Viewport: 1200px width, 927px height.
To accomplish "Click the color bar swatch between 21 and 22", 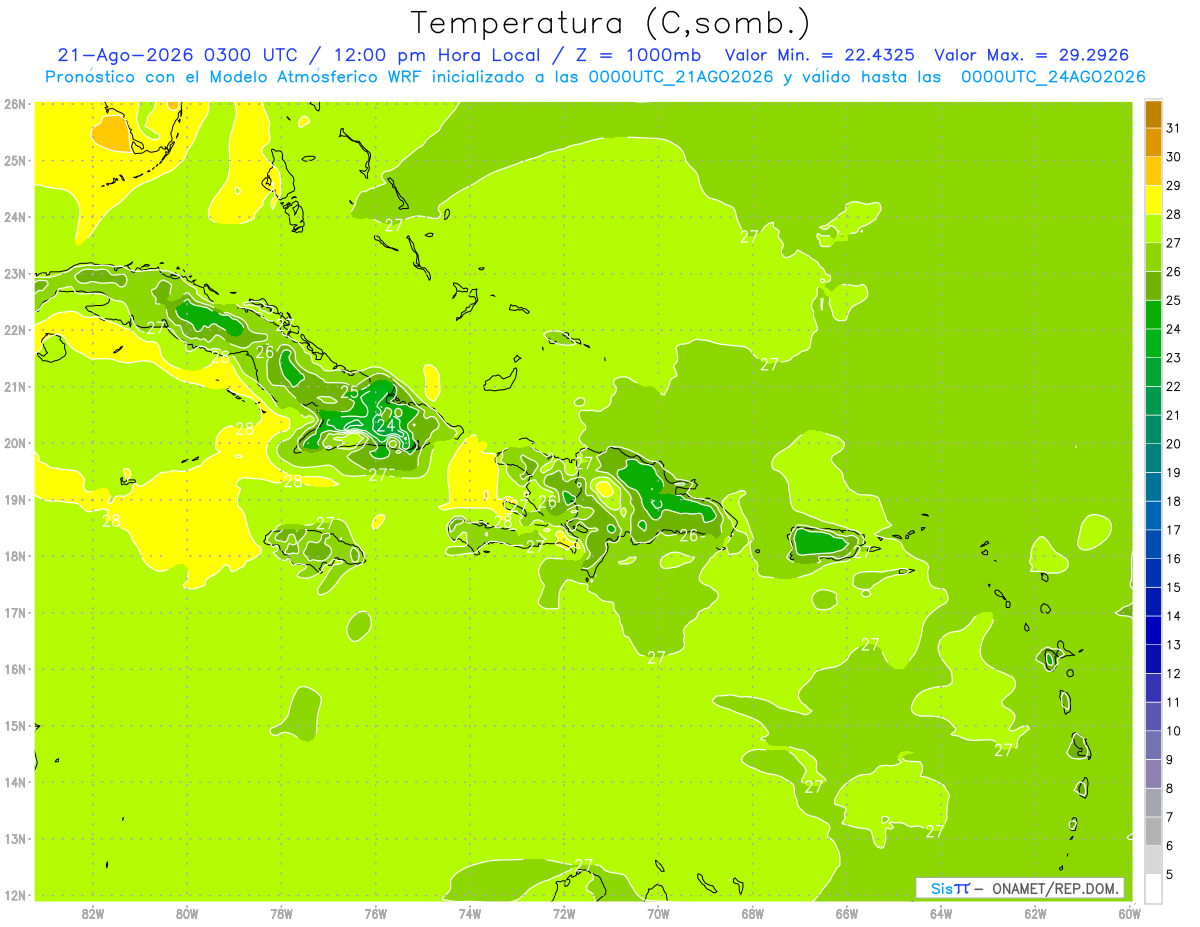I will pyautogui.click(x=1153, y=401).
